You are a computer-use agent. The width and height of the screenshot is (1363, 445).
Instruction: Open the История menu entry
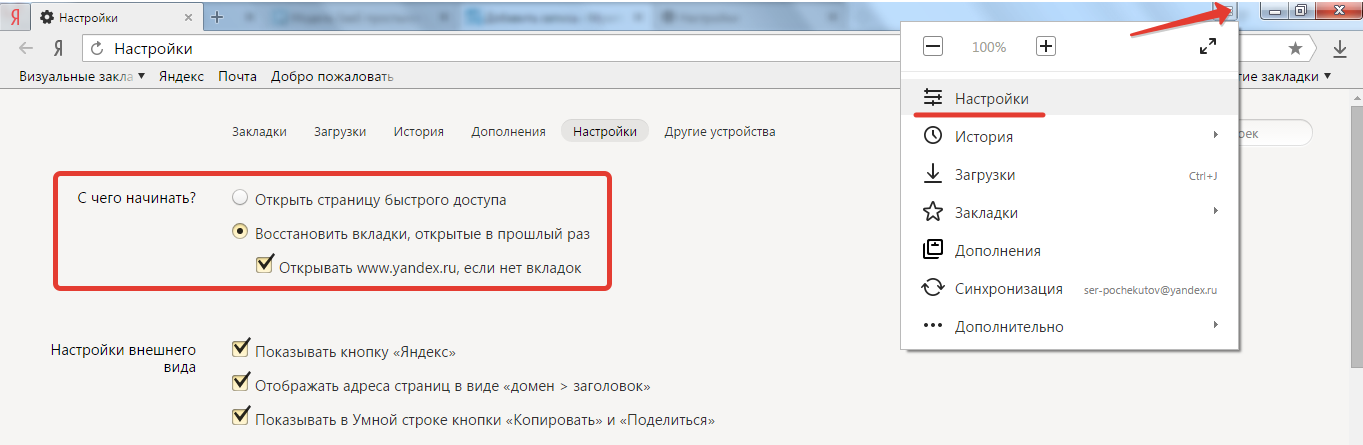[1070, 136]
